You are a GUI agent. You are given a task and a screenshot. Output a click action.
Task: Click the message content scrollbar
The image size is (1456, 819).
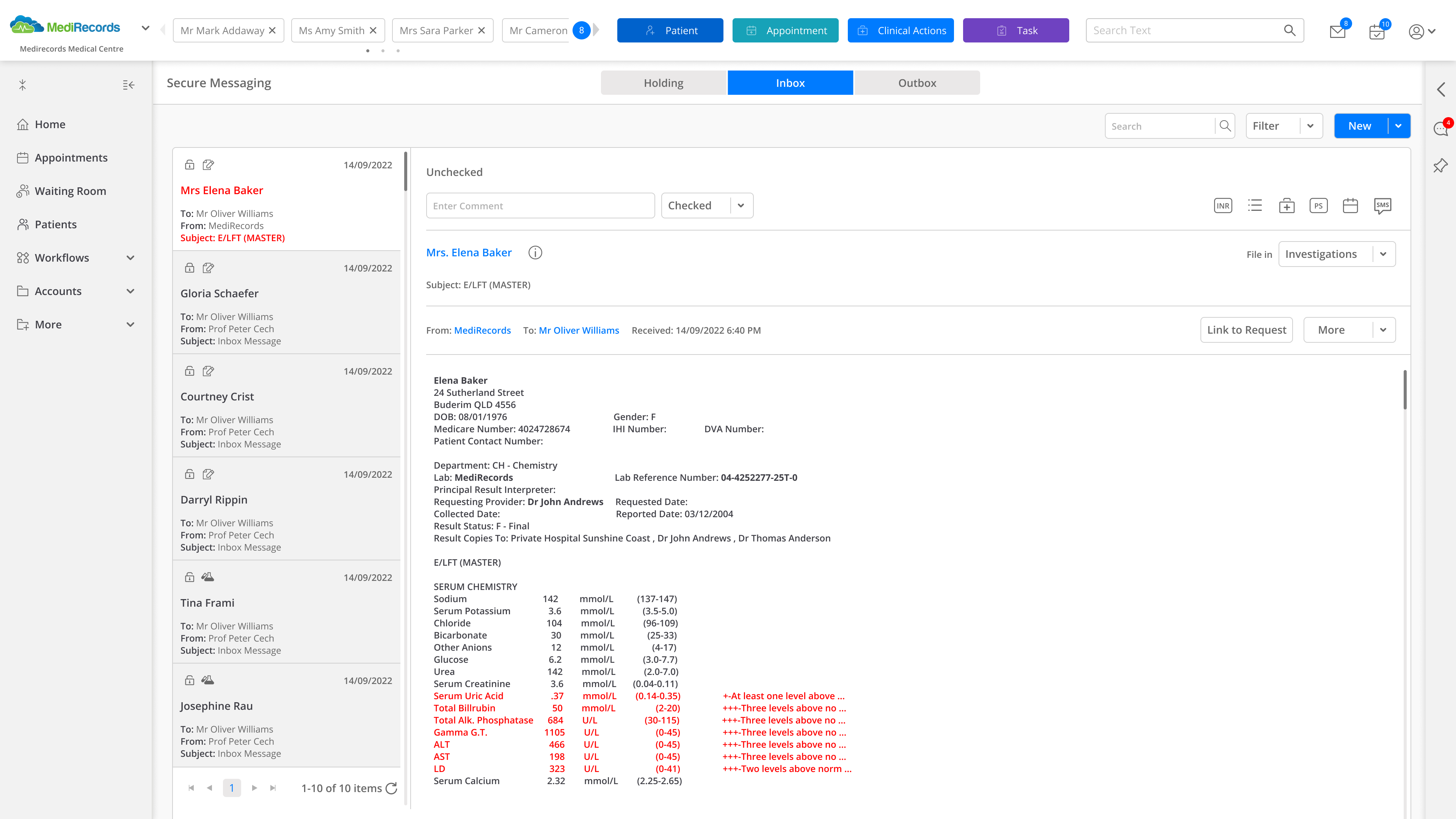point(1404,390)
